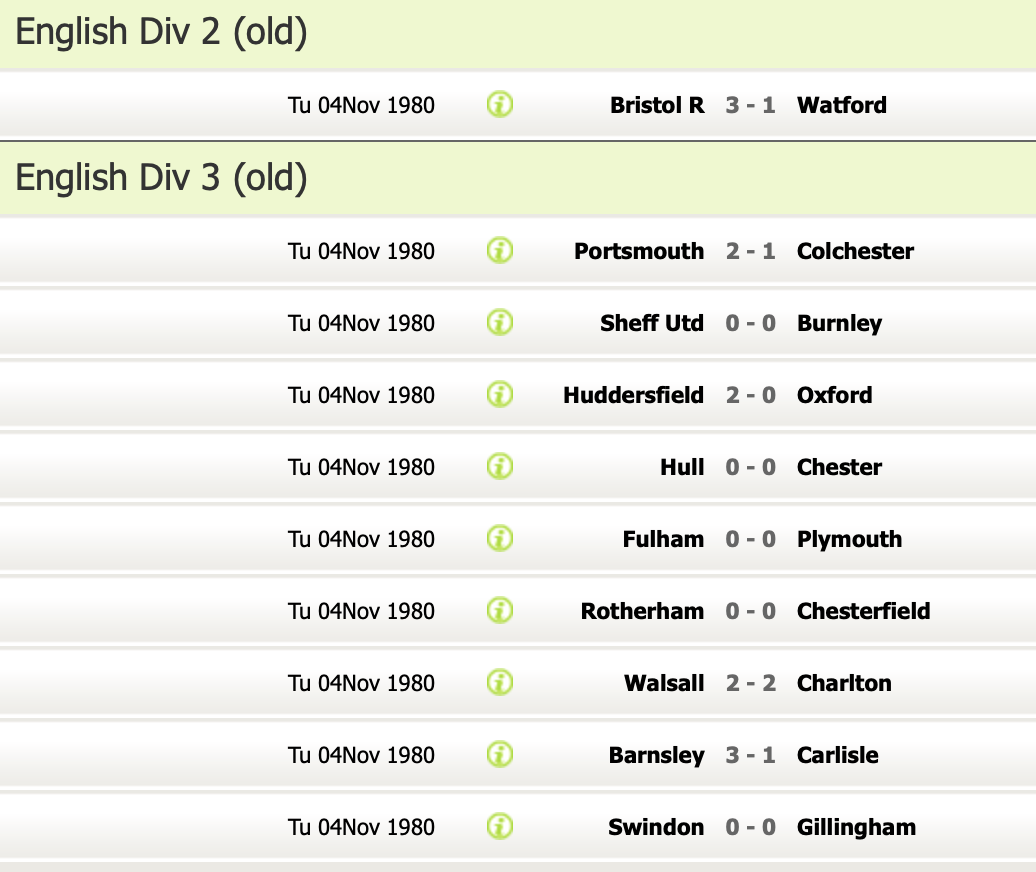Image resolution: width=1036 pixels, height=872 pixels.
Task: Open the Portsmouth team page
Action: tap(639, 251)
